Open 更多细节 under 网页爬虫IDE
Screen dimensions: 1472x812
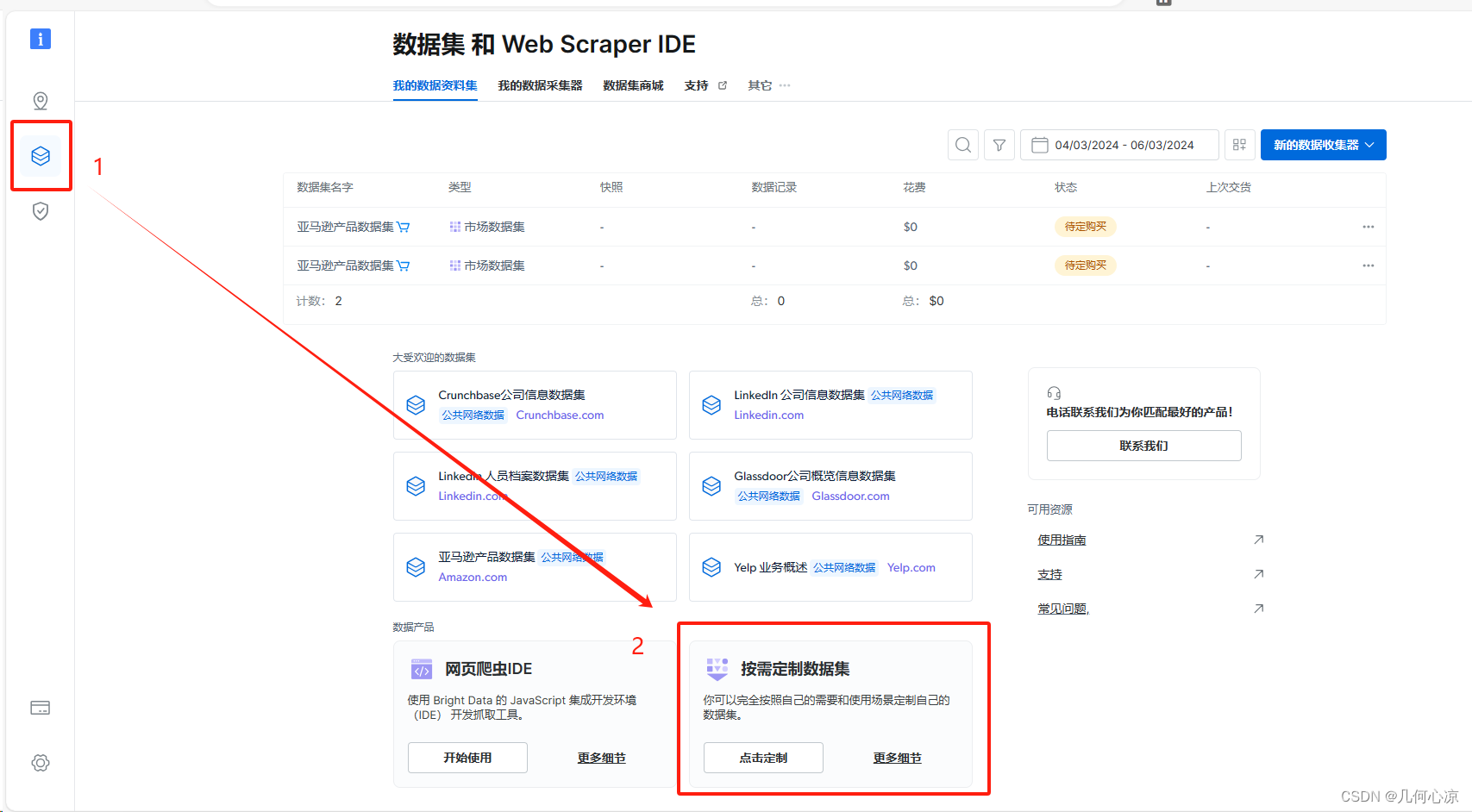click(602, 758)
